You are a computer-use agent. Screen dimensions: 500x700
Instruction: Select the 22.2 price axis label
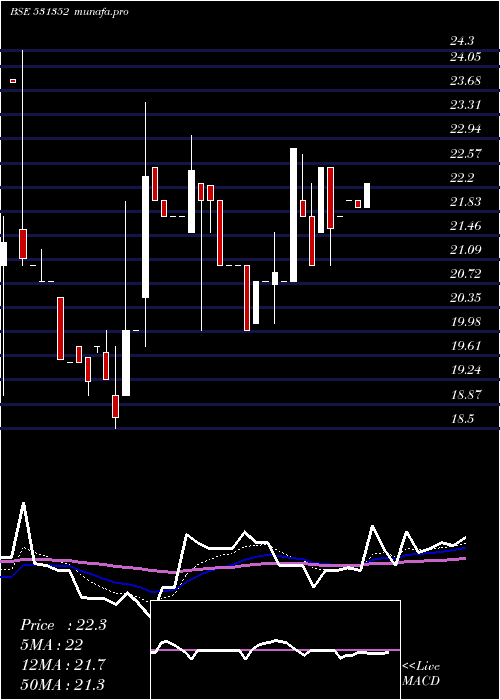pos(462,178)
